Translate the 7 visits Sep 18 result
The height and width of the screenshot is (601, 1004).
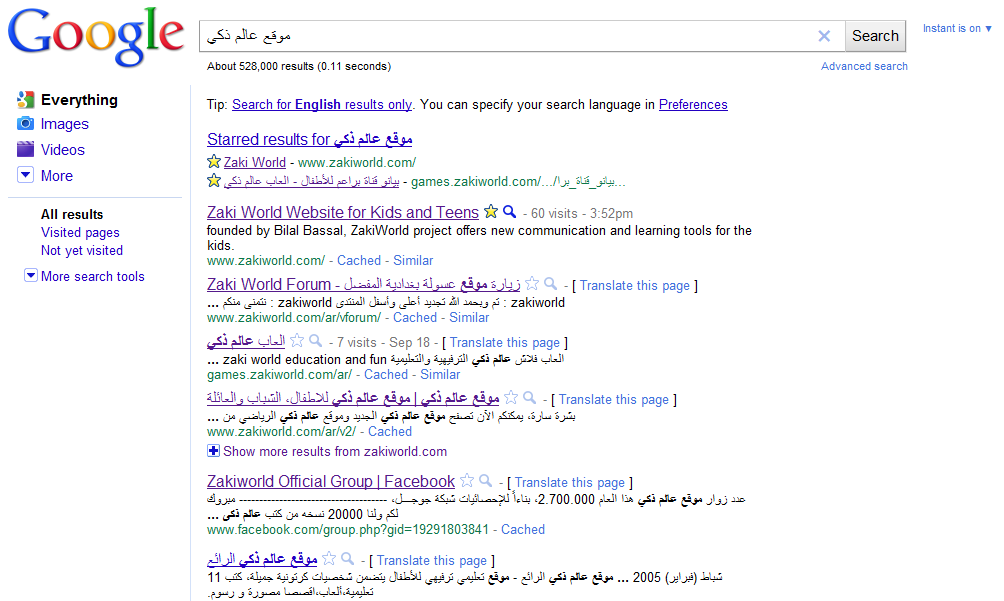(x=505, y=342)
